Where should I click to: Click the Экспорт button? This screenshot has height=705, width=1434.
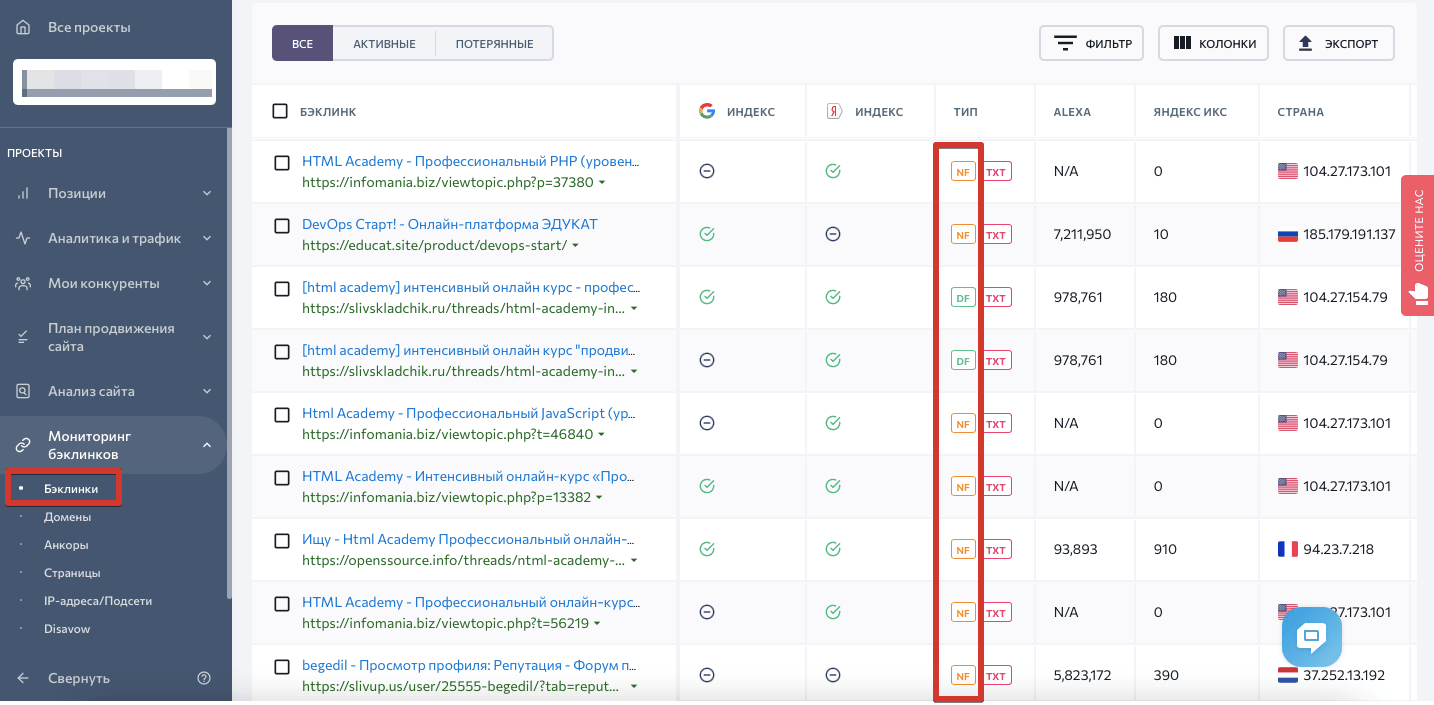[1338, 44]
